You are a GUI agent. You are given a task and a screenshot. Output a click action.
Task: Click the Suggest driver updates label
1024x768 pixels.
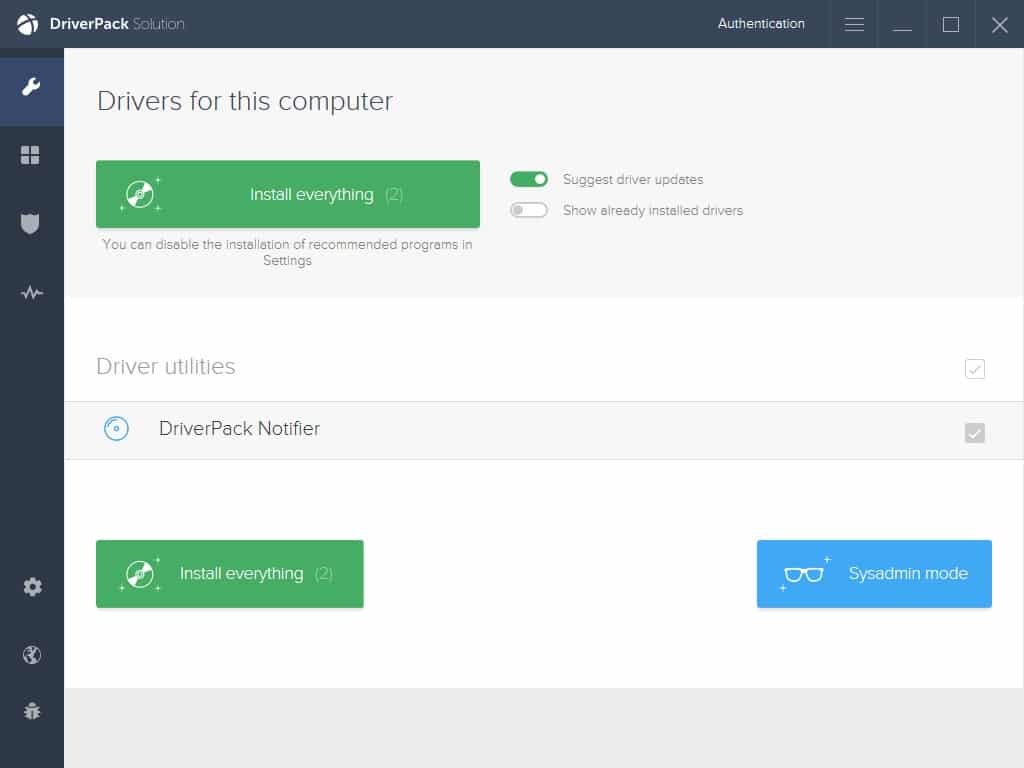coord(633,180)
